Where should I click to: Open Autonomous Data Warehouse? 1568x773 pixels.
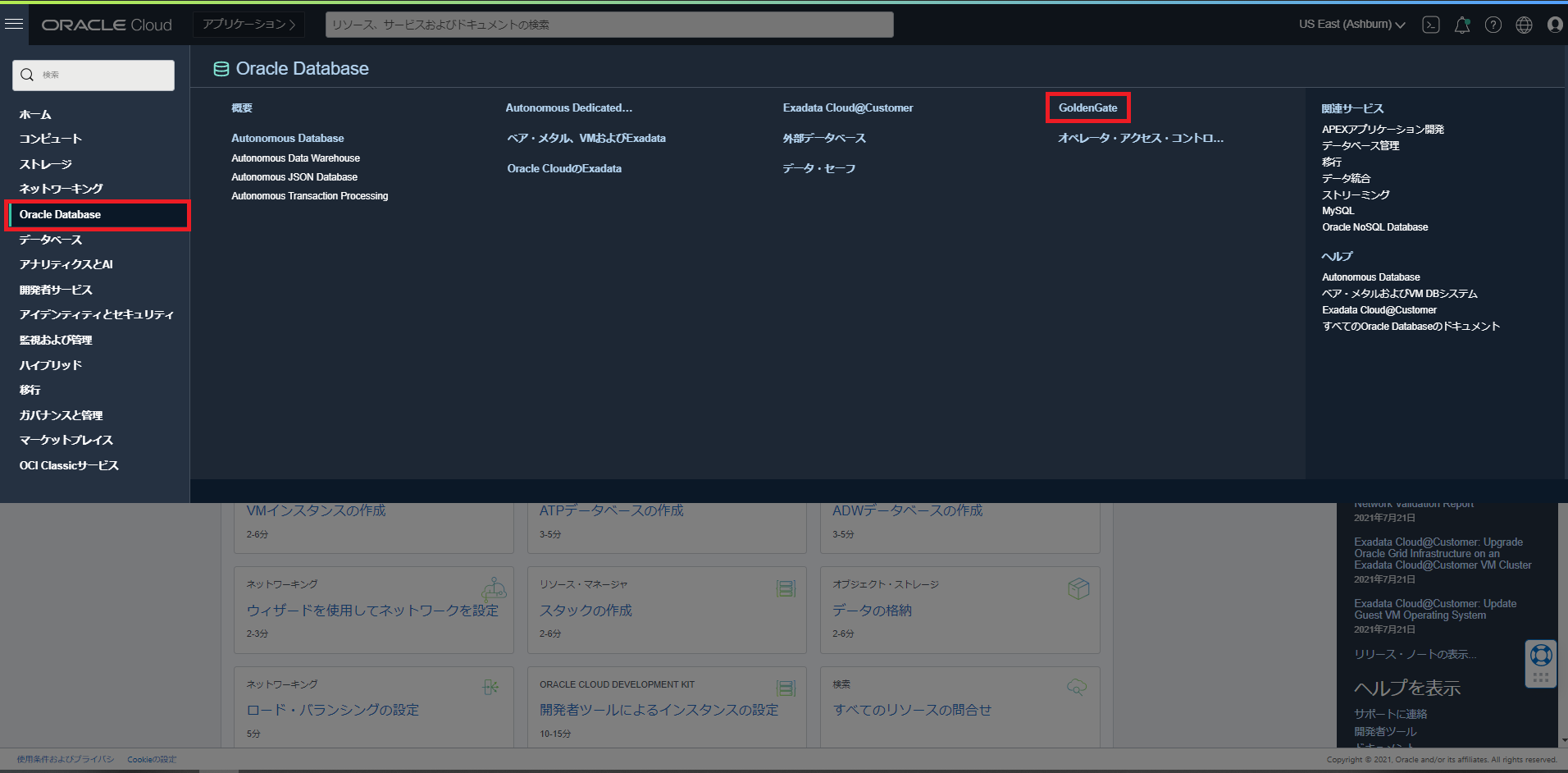pos(295,158)
